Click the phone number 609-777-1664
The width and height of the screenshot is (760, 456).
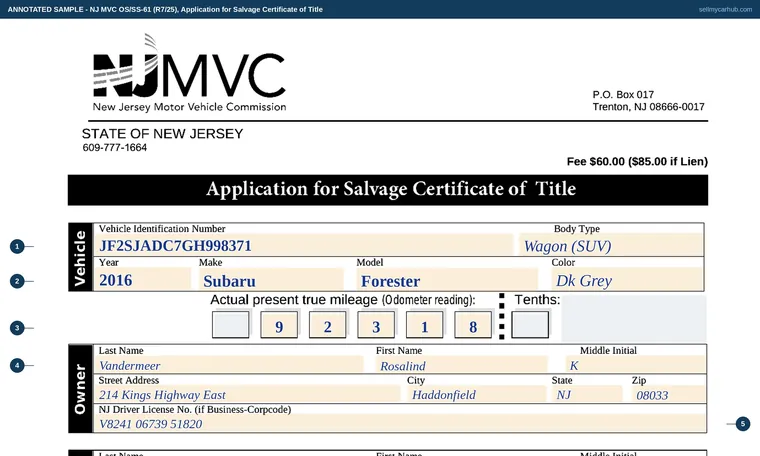tap(114, 147)
